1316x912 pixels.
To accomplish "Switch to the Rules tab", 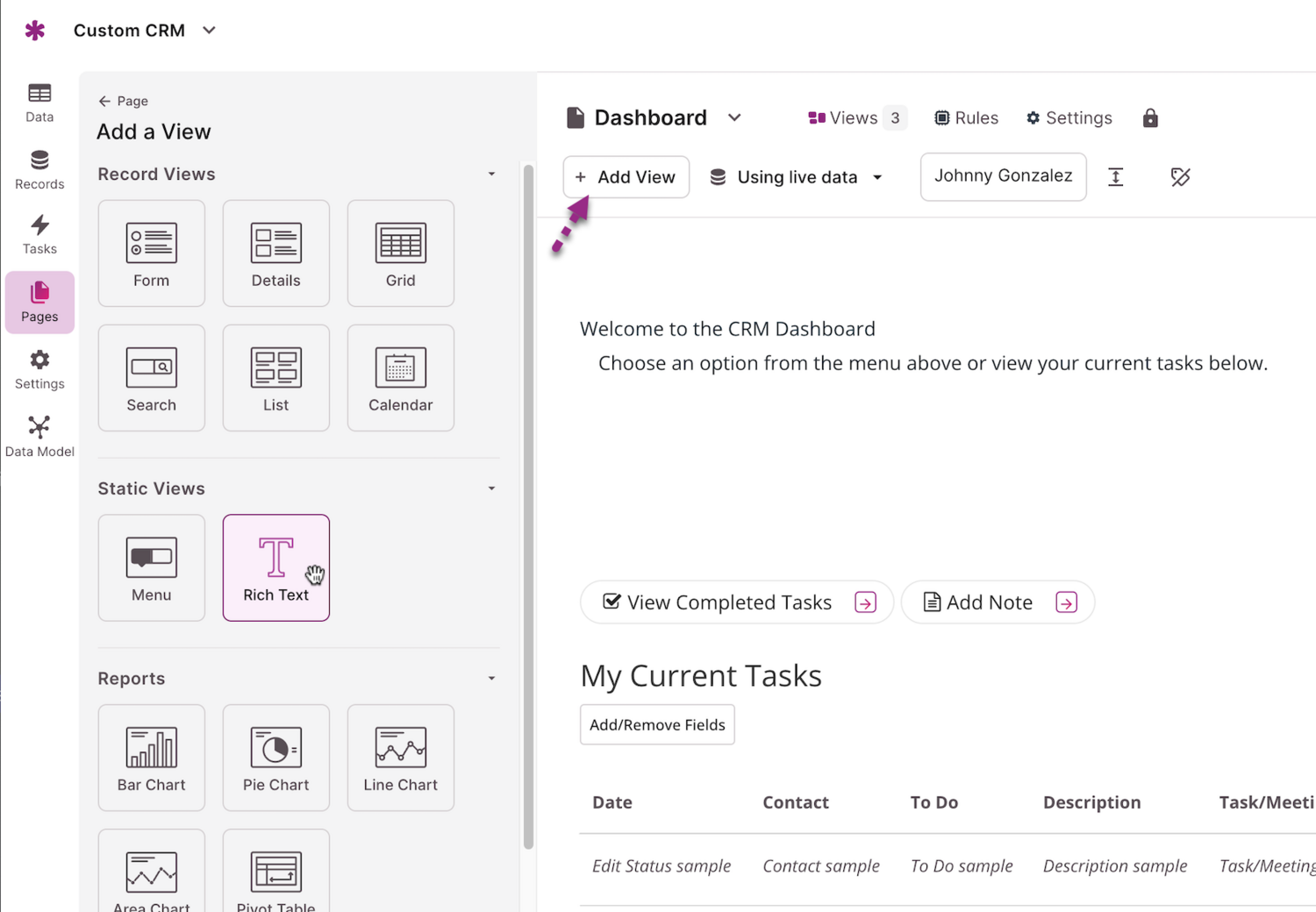I will (966, 118).
